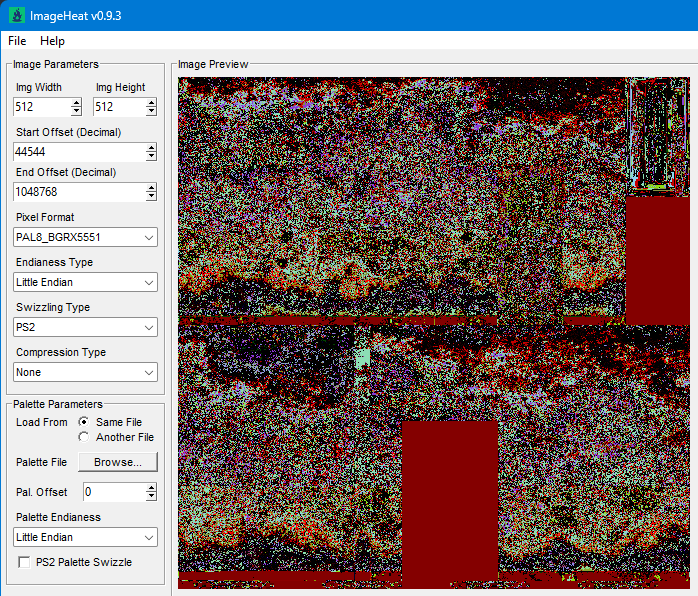
Task: Click the Palette Endianess label text
Action: pyautogui.click(x=58, y=517)
